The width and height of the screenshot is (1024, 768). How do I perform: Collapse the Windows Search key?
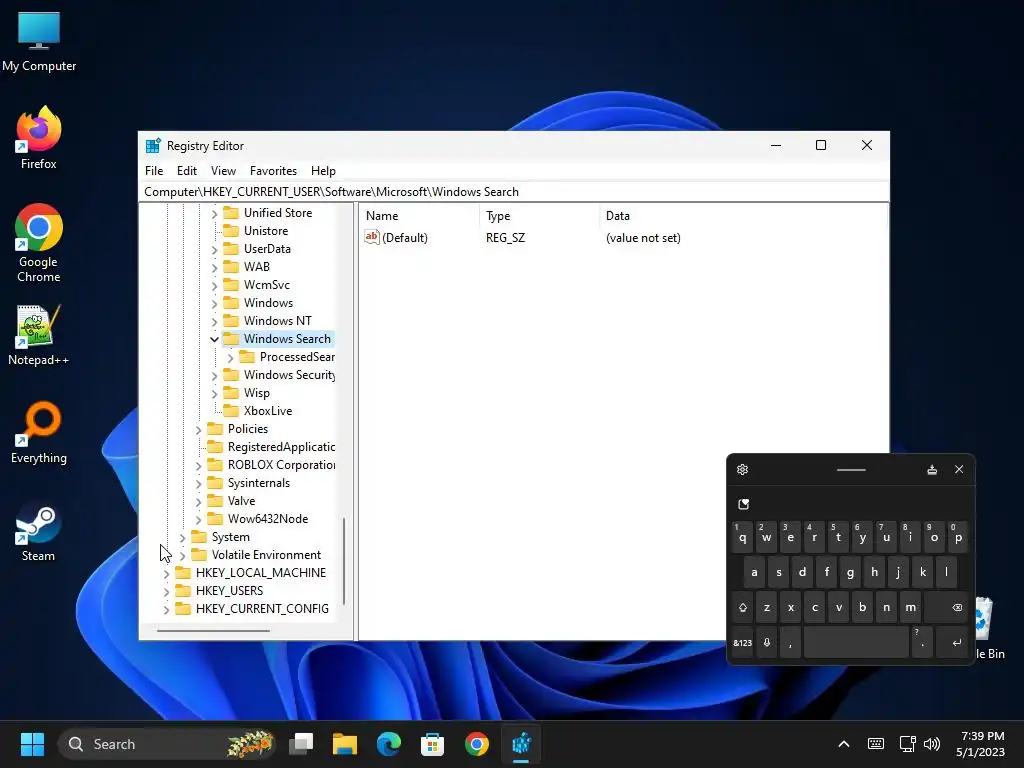[214, 339]
